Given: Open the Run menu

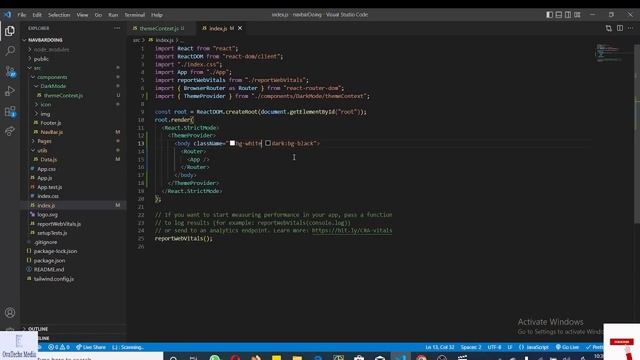Looking at the screenshot, I should coord(113,15).
